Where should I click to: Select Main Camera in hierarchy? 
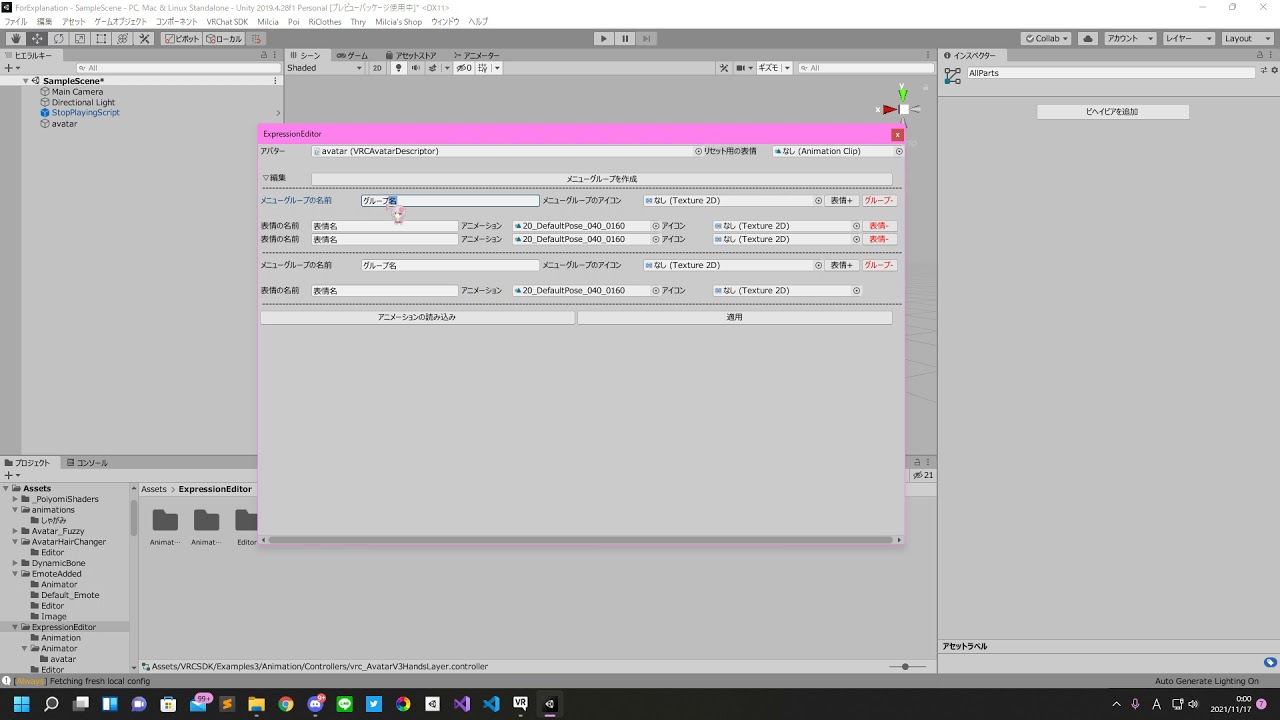tap(77, 92)
